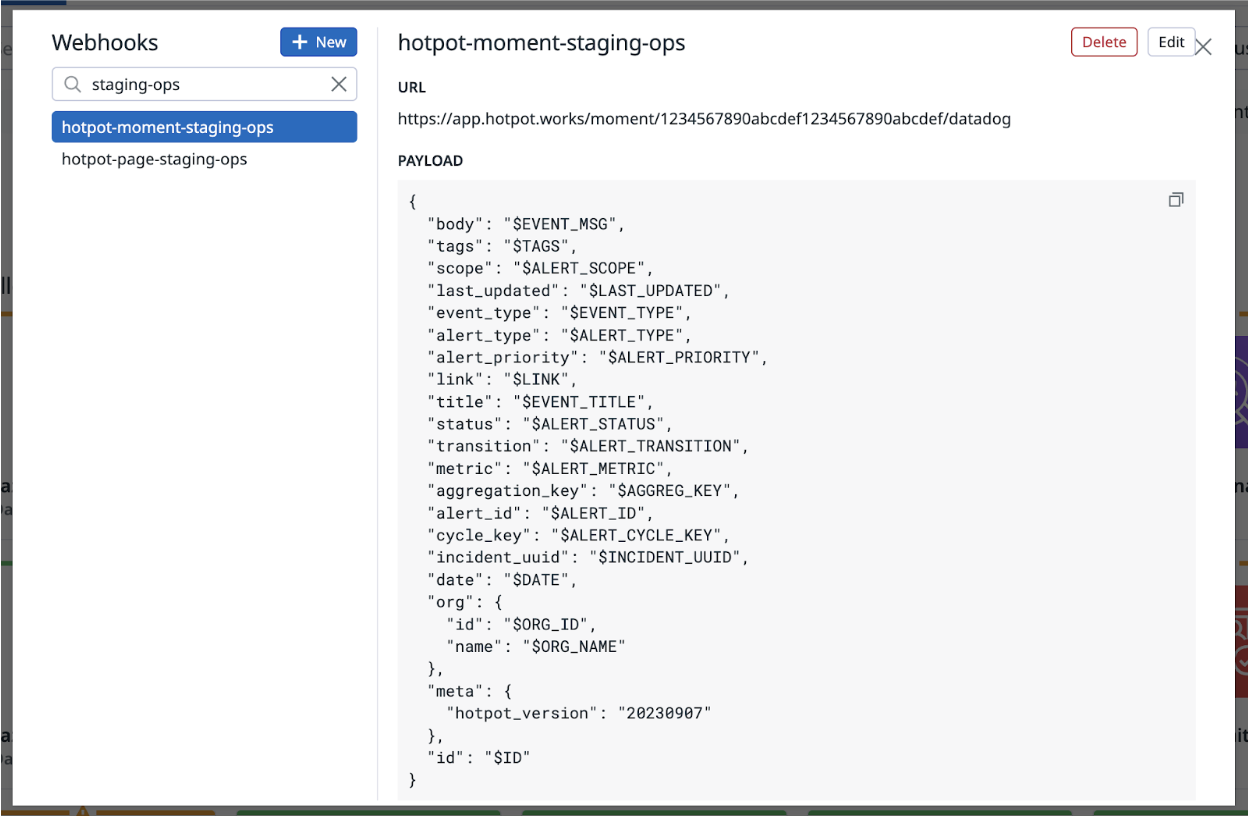Click the "event_type": "$EVENT_TYPE" line
This screenshot has width=1248, height=816.
558,313
